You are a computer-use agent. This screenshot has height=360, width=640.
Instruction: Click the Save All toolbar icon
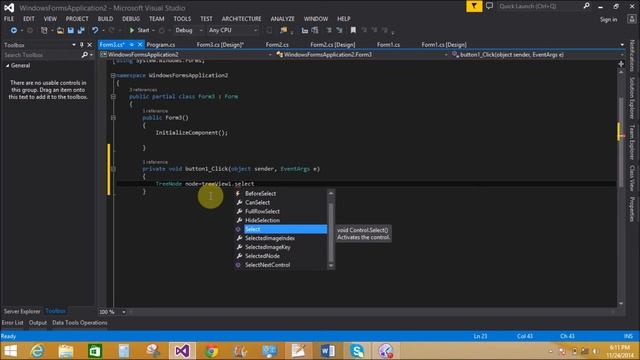tap(81, 30)
